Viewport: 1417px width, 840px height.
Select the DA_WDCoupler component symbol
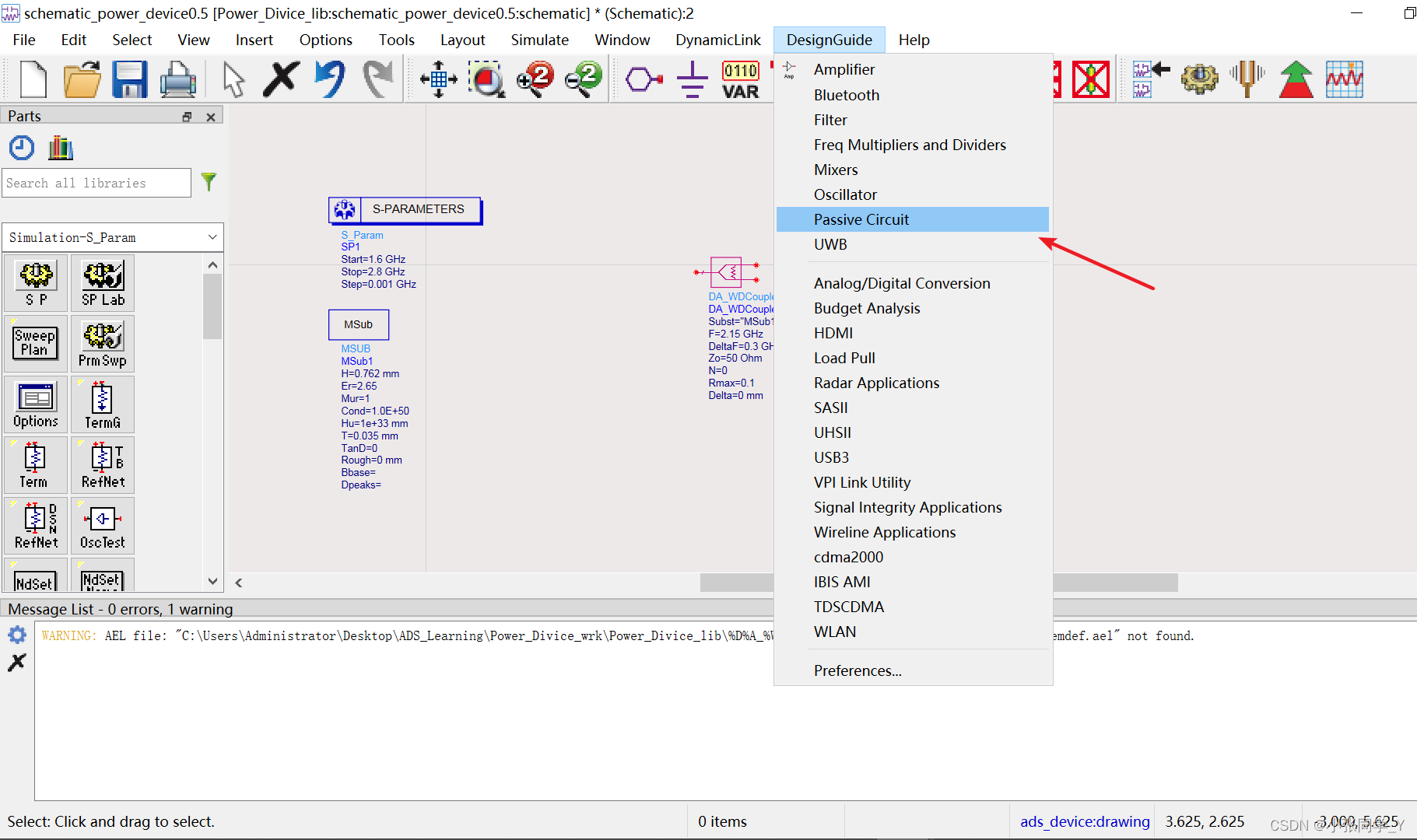[x=727, y=272]
